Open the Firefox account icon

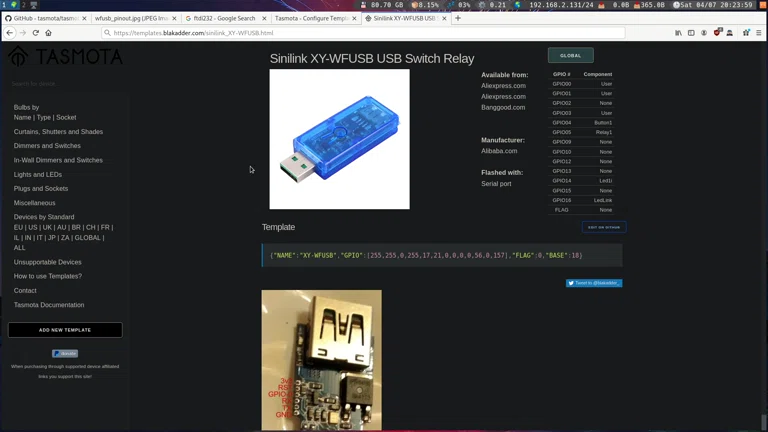(703, 33)
